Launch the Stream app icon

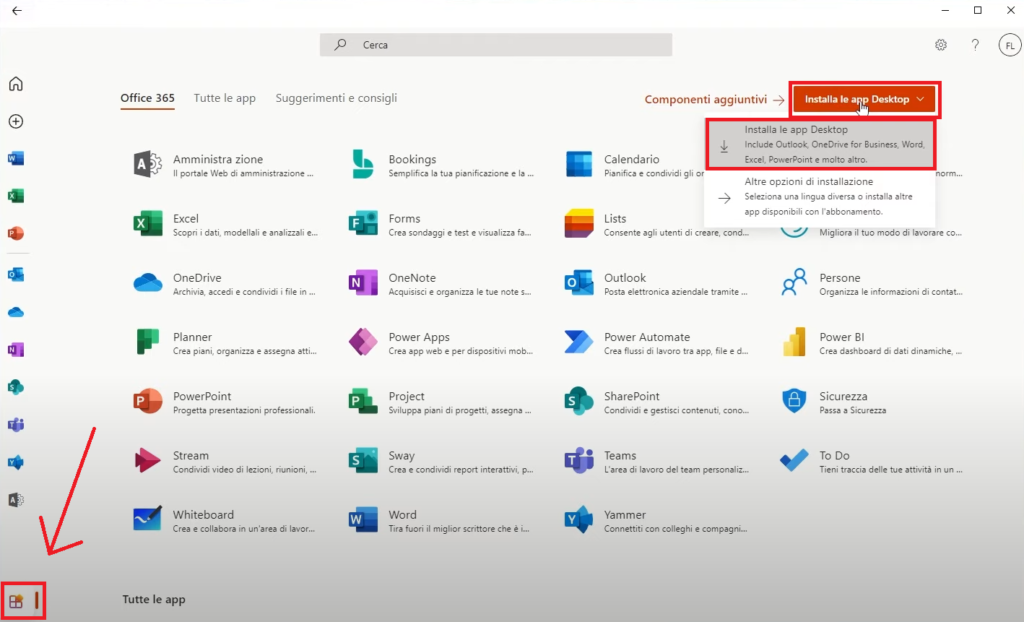click(x=148, y=461)
